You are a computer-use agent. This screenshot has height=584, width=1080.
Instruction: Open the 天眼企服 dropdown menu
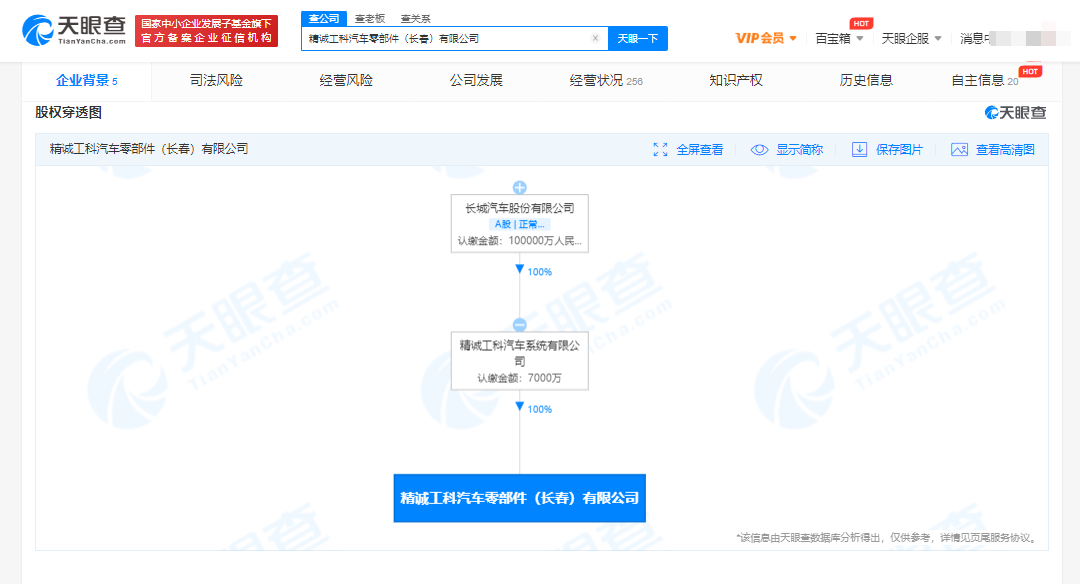coord(911,38)
